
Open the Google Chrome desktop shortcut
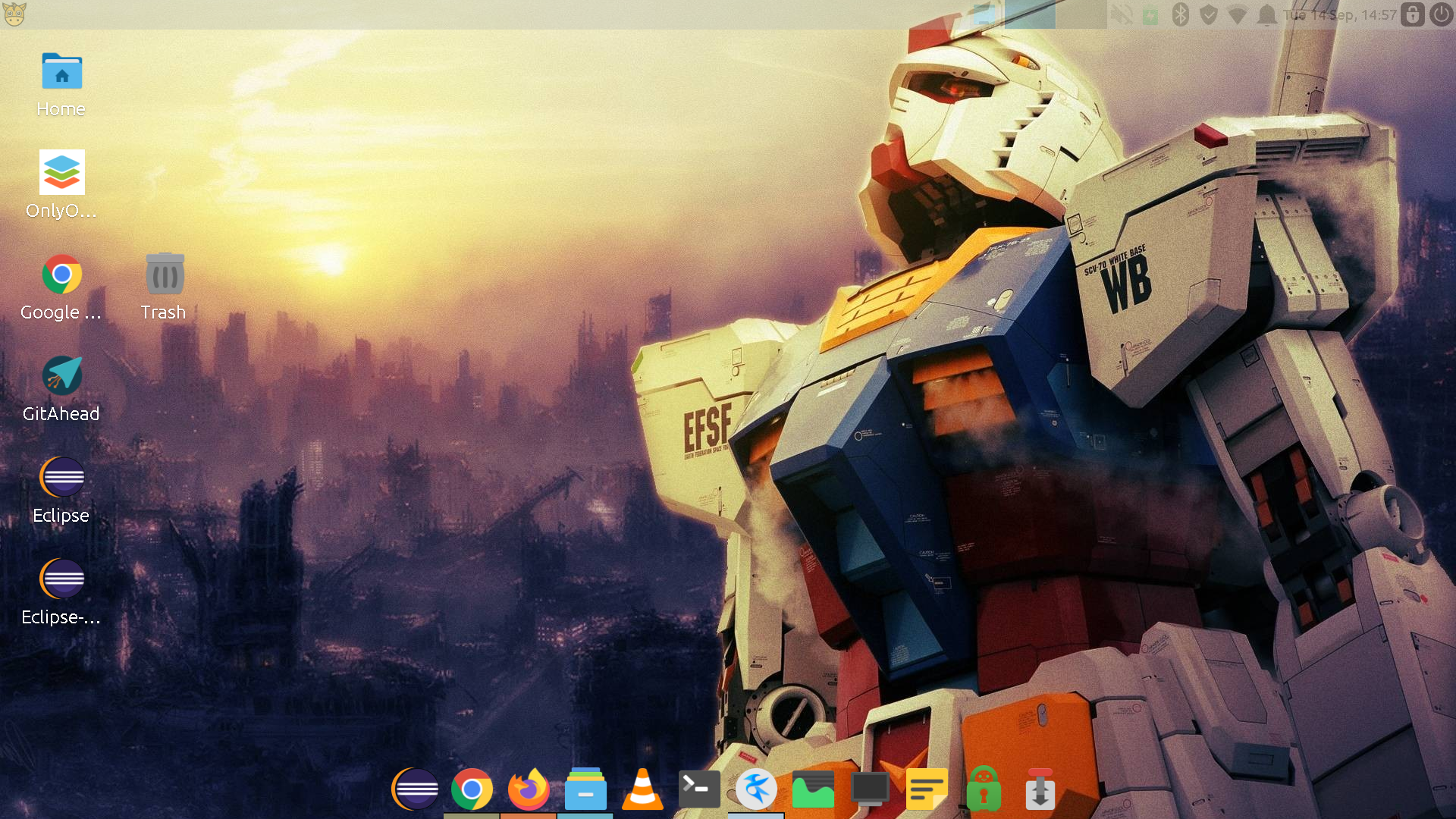point(61,275)
